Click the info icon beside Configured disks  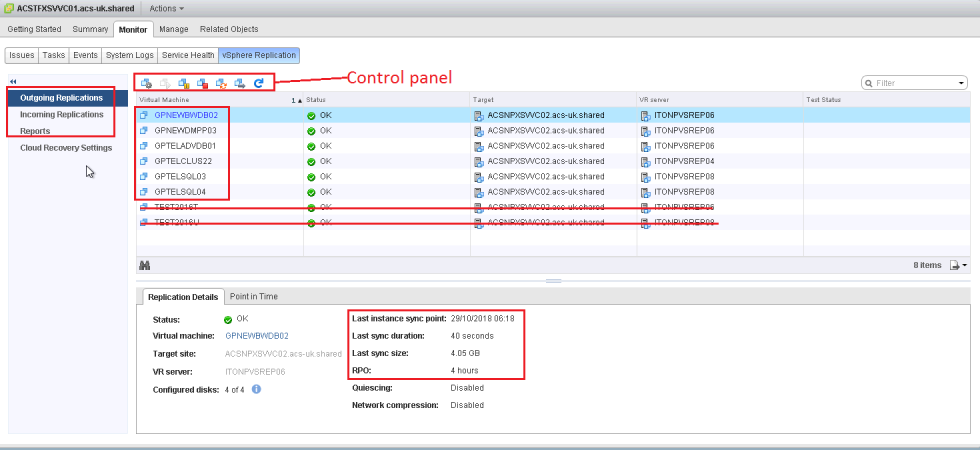coord(256,388)
